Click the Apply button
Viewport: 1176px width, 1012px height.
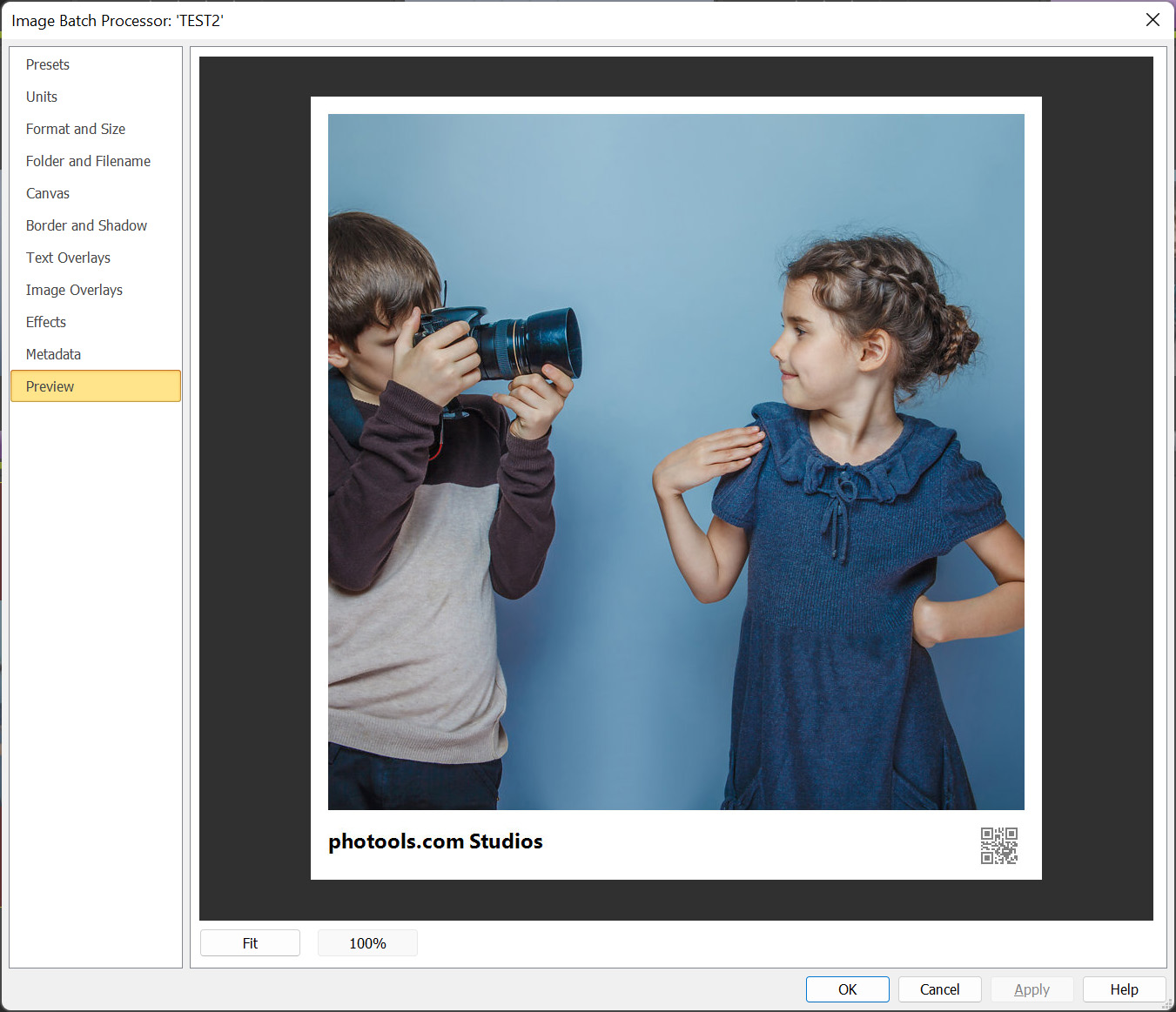point(1032,989)
